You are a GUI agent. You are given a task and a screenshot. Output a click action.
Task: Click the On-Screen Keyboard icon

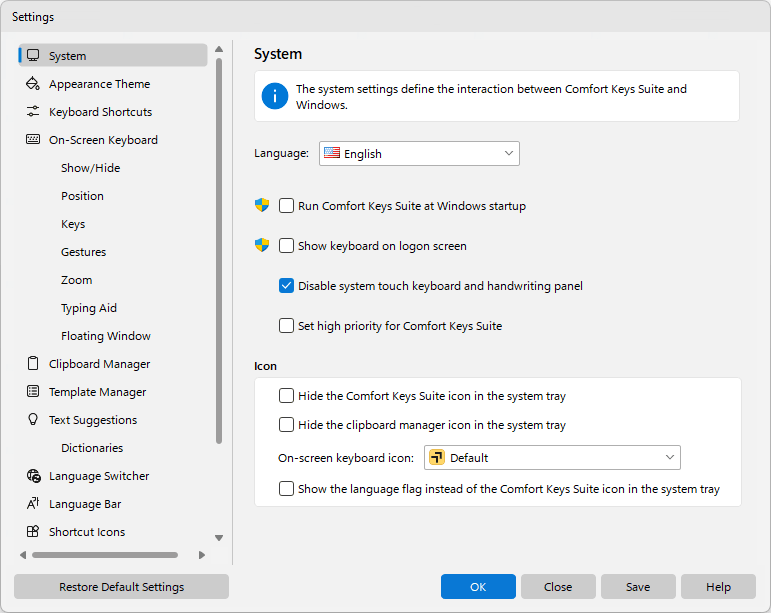(33, 140)
